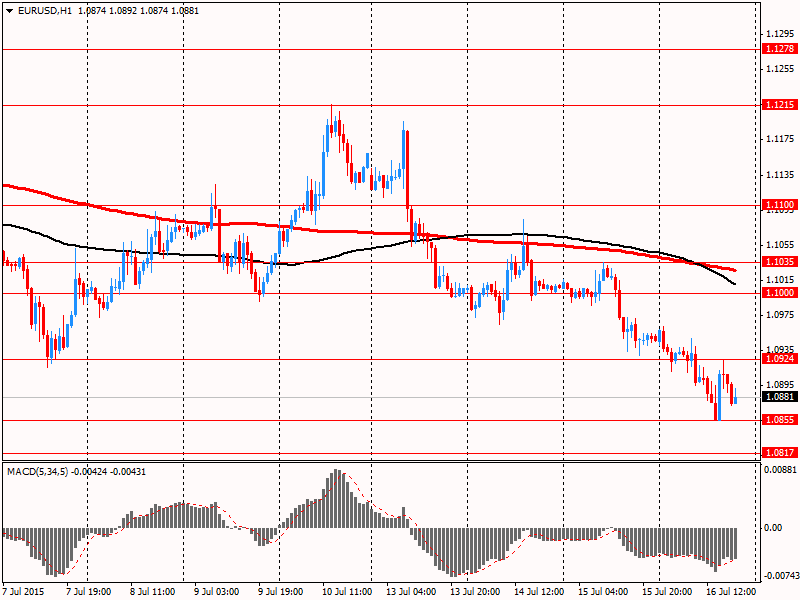Select the 1.1255 price scale value
This screenshot has height=600, width=800.
[781, 69]
